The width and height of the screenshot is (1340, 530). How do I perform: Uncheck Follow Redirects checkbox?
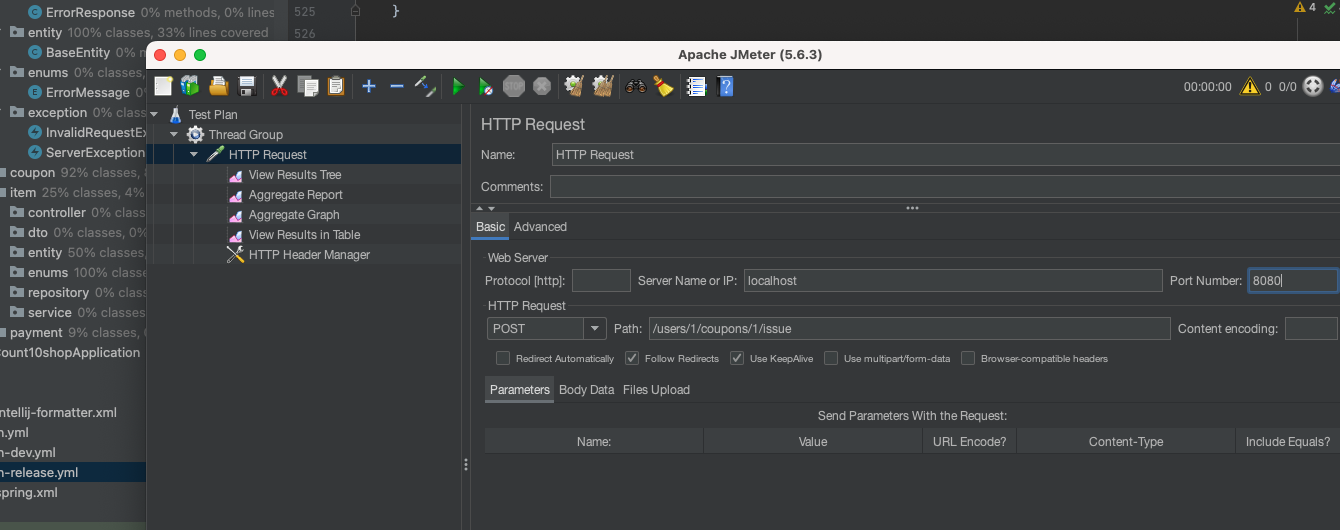(x=632, y=358)
